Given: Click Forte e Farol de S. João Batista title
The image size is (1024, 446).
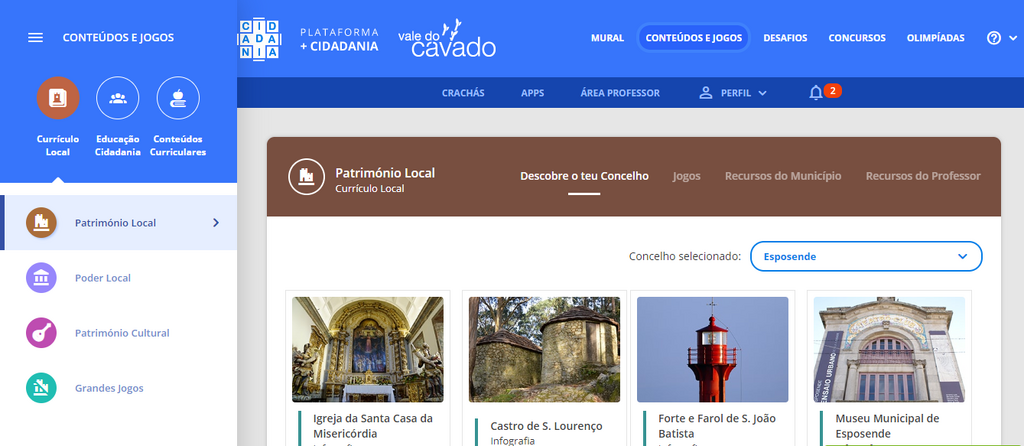Looking at the screenshot, I should click(717, 426).
